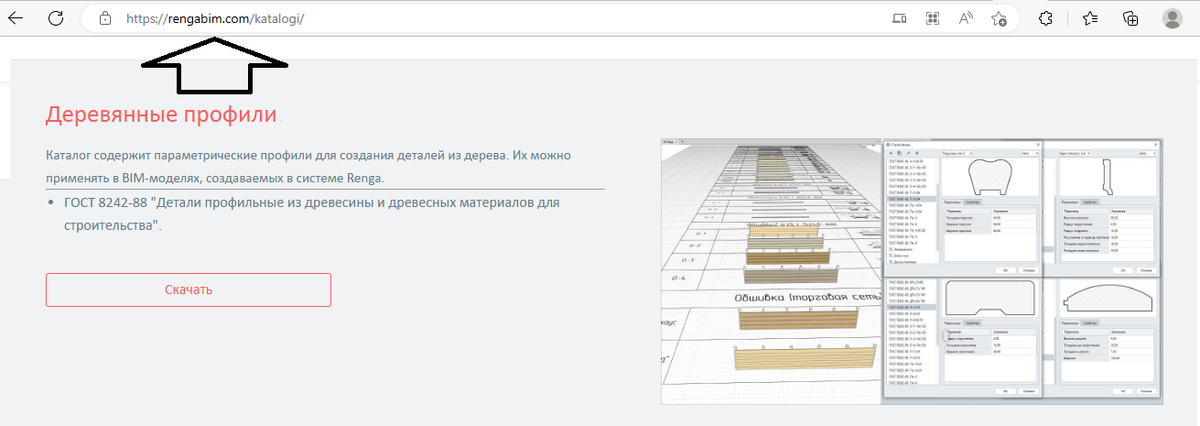Click the Деревянные профили heading

point(161,114)
